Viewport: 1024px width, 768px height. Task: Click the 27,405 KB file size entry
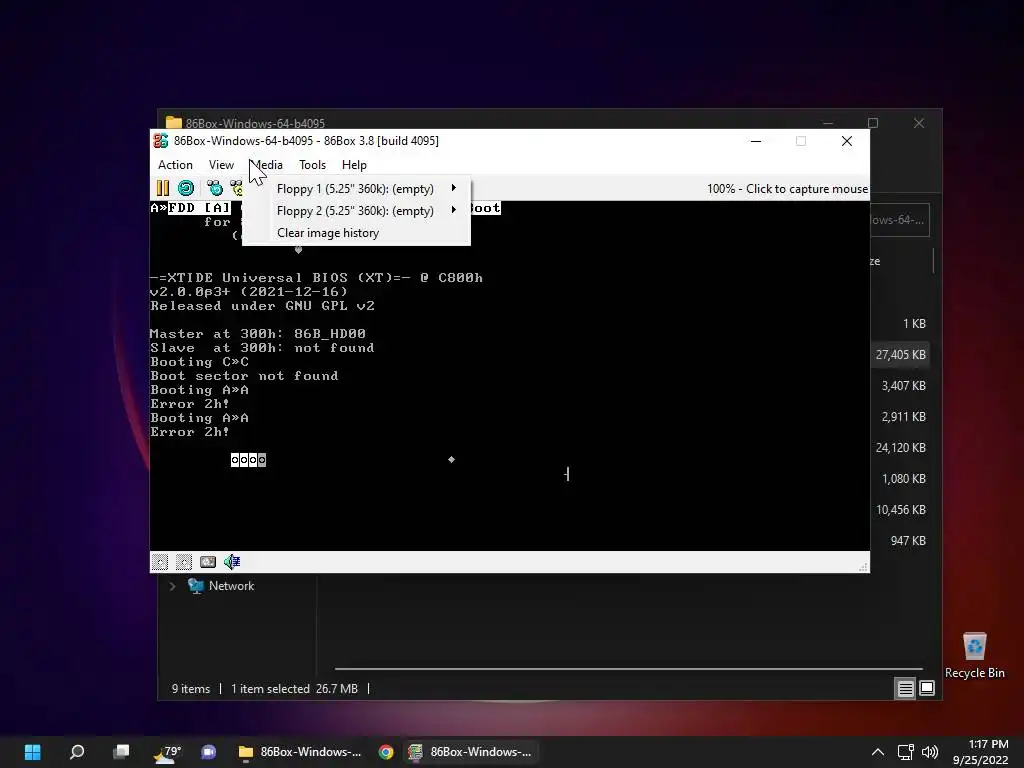901,355
